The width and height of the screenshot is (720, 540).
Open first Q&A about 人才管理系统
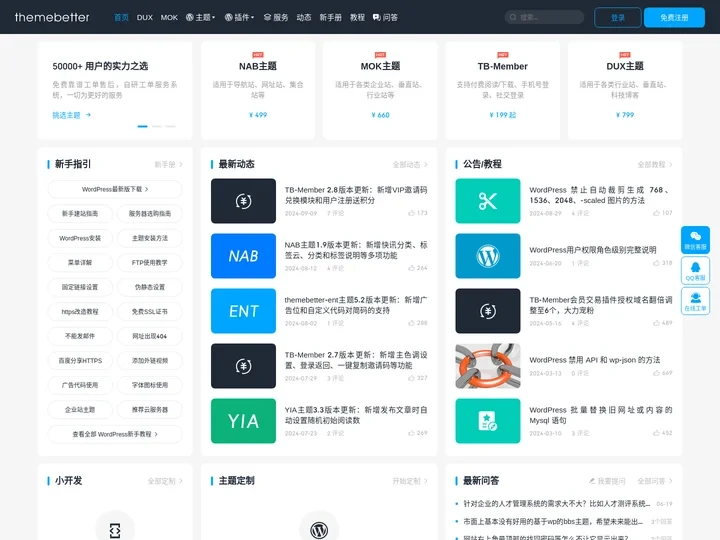click(557, 504)
